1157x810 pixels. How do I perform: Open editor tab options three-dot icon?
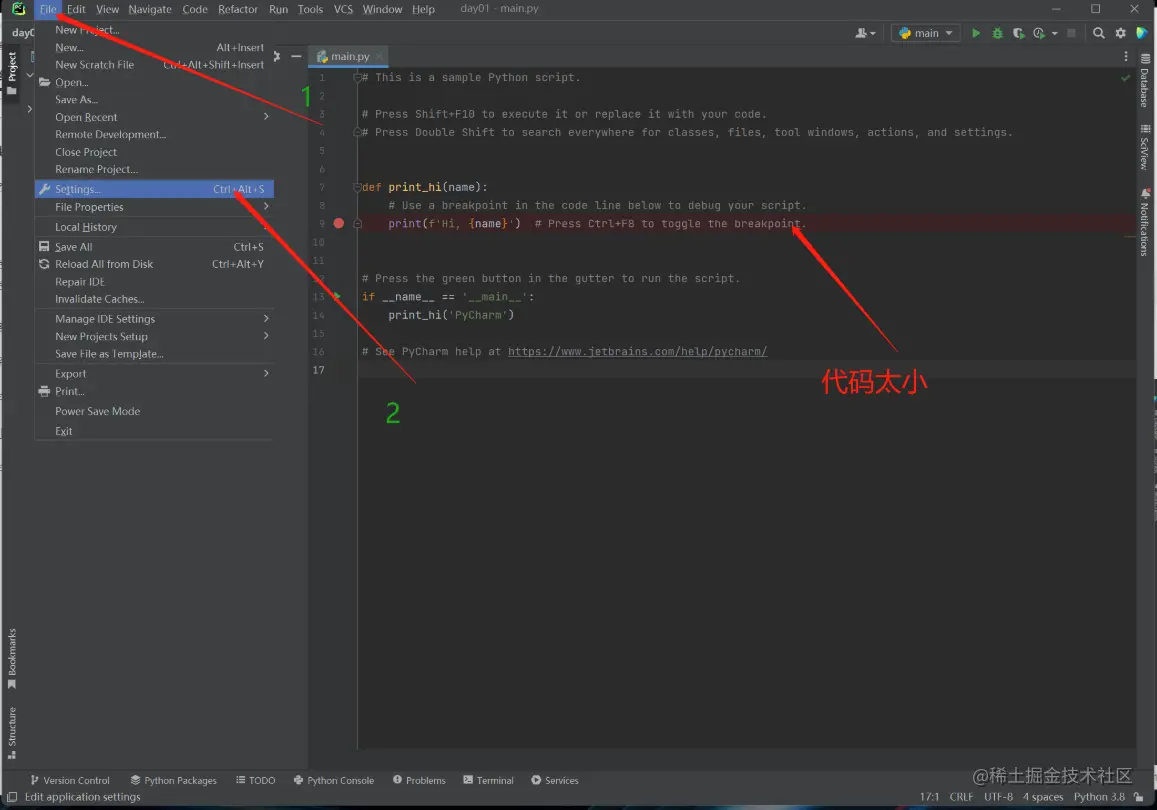[x=1125, y=56]
